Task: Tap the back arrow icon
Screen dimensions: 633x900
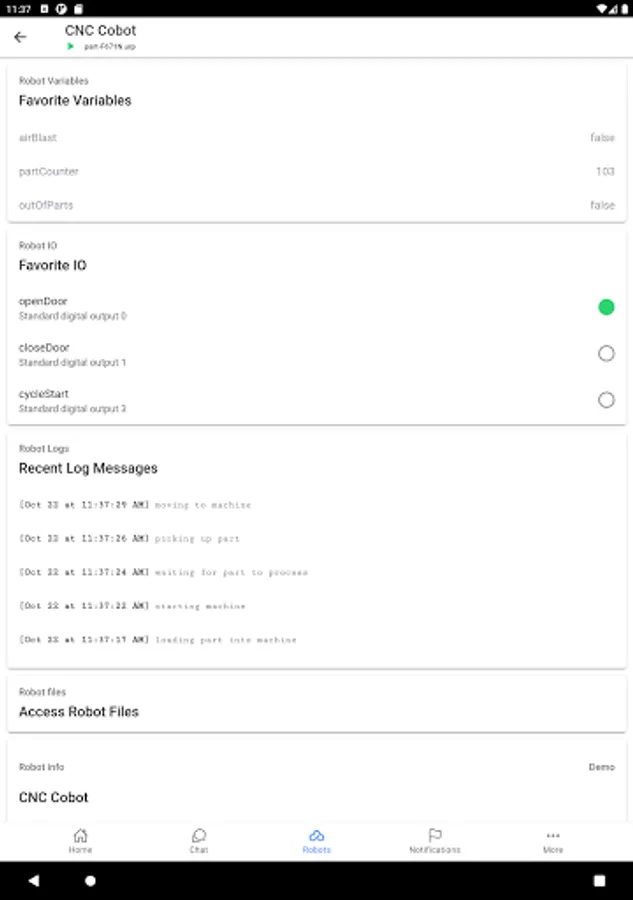Action: point(20,37)
